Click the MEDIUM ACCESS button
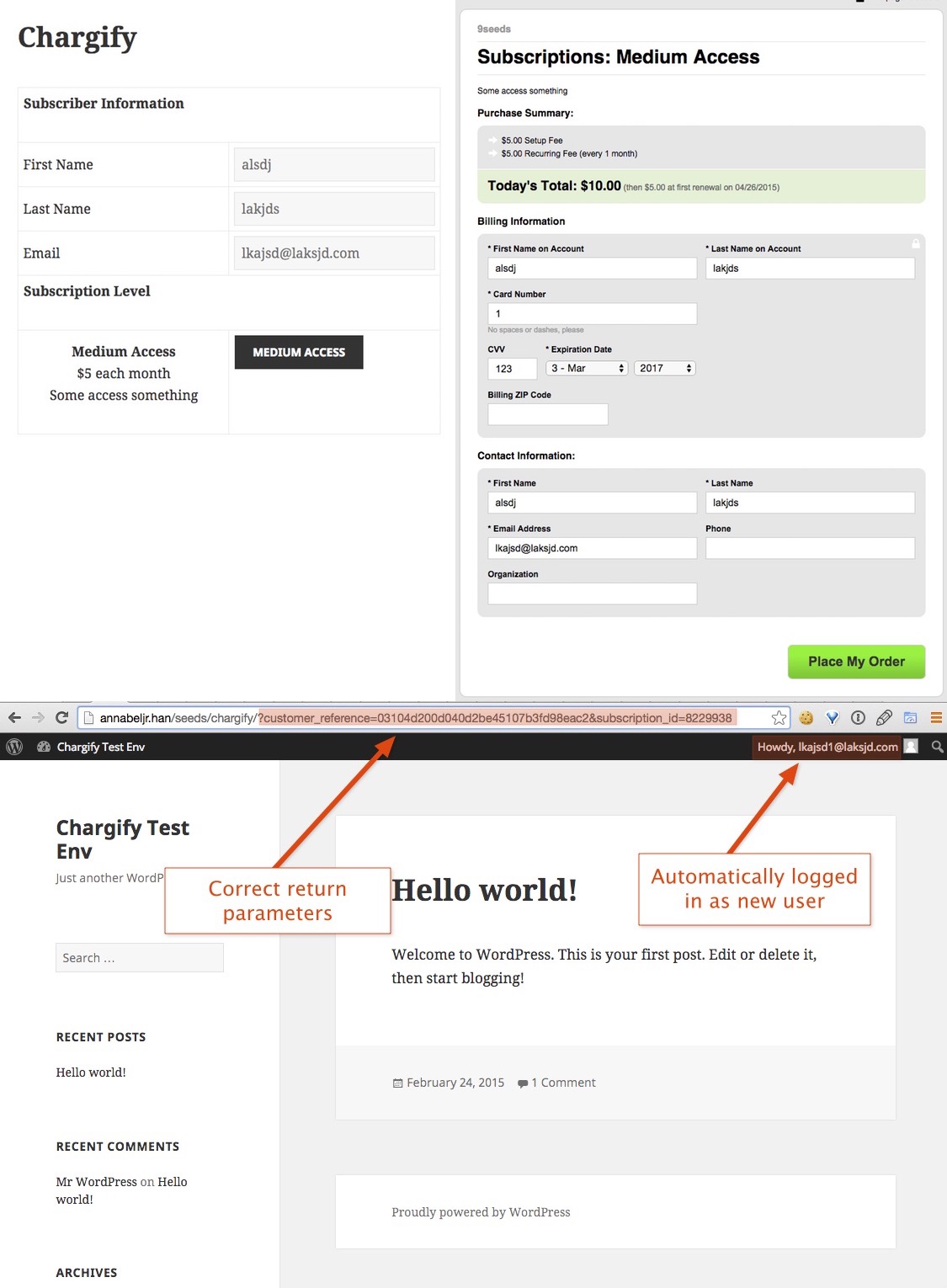The width and height of the screenshot is (947, 1288). coord(299,352)
